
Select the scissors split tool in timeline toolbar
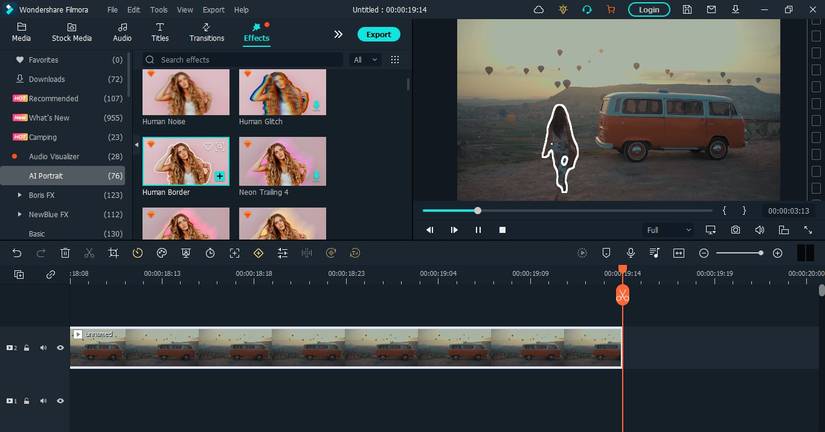tap(89, 253)
